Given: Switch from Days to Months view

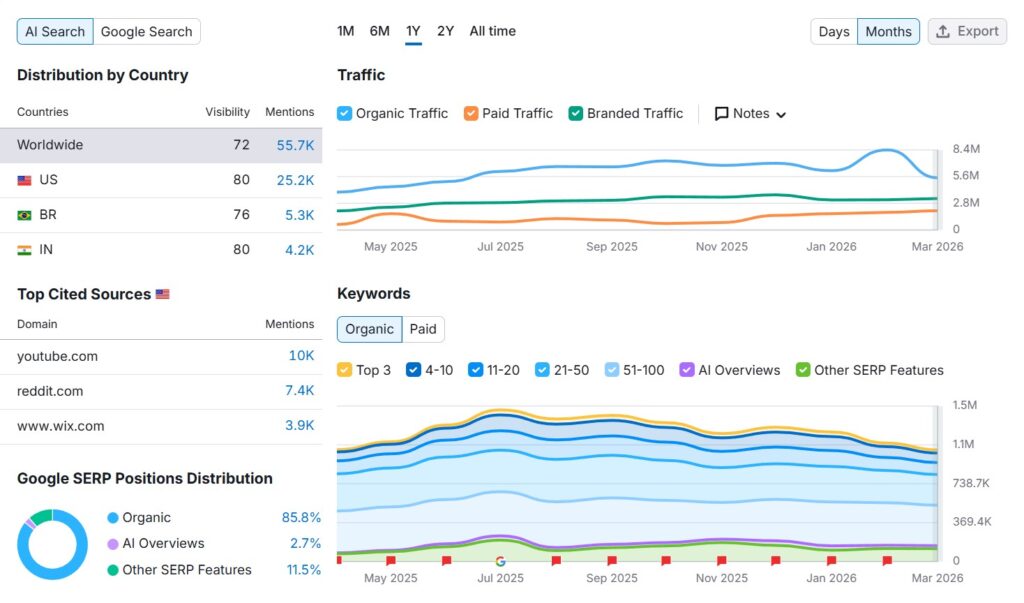Looking at the screenshot, I should (888, 31).
